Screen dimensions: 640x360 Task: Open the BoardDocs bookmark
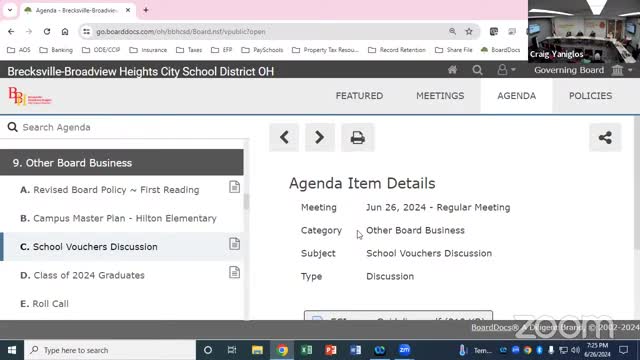tap(500, 50)
